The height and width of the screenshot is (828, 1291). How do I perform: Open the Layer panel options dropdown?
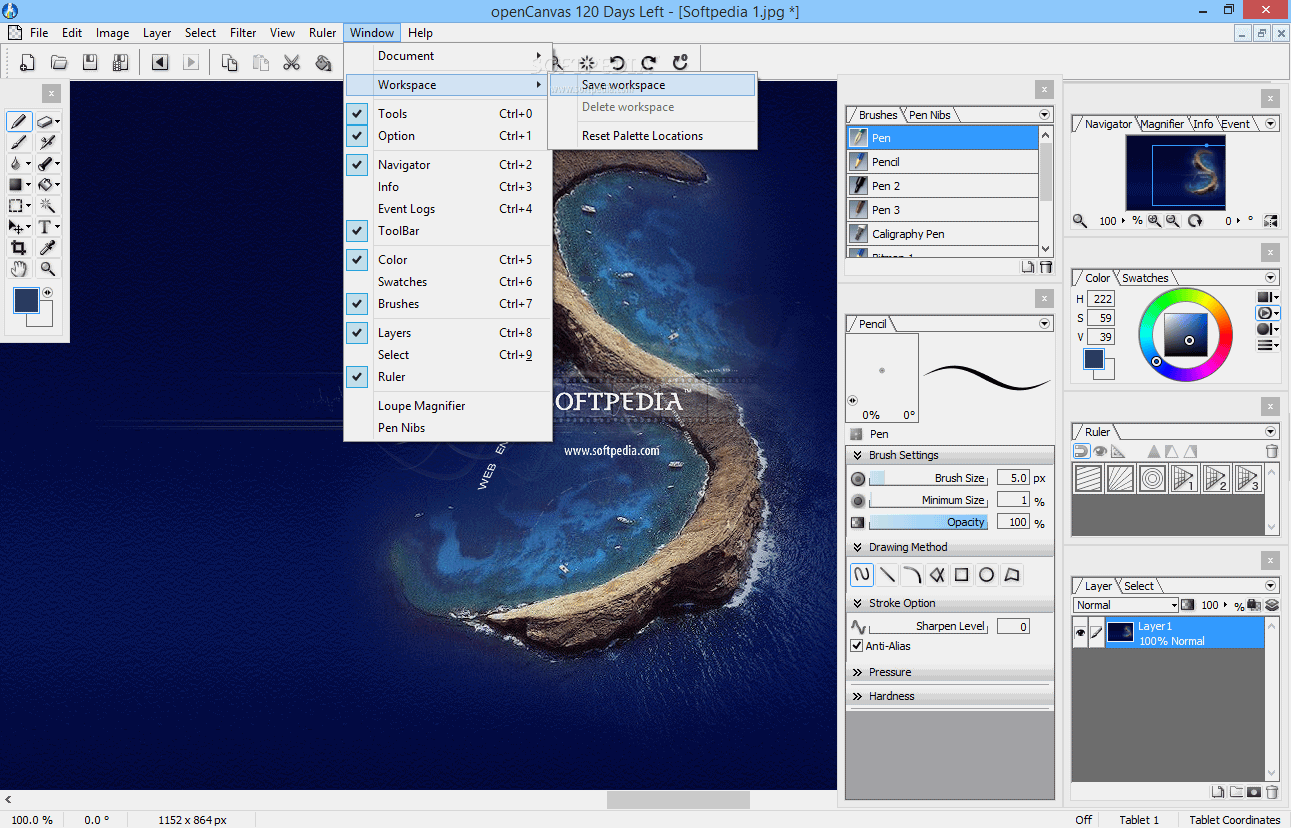coord(1271,586)
